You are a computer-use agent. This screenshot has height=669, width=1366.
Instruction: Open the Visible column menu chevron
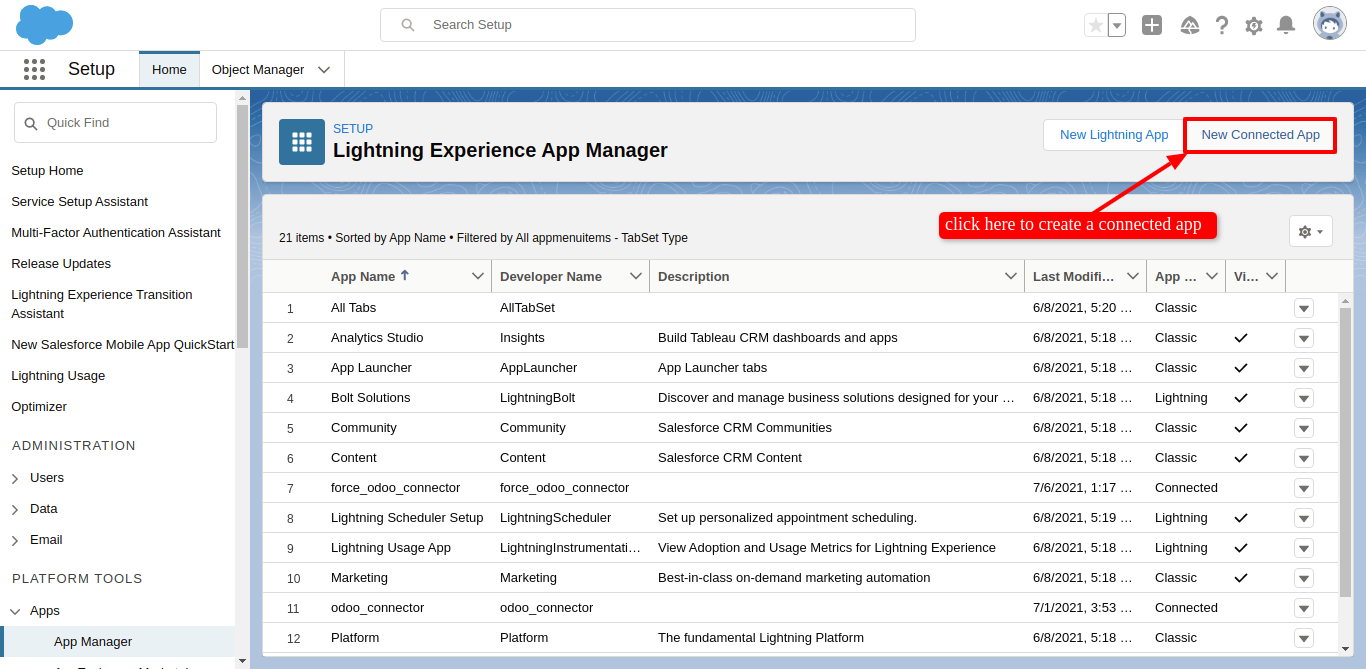point(1272,276)
